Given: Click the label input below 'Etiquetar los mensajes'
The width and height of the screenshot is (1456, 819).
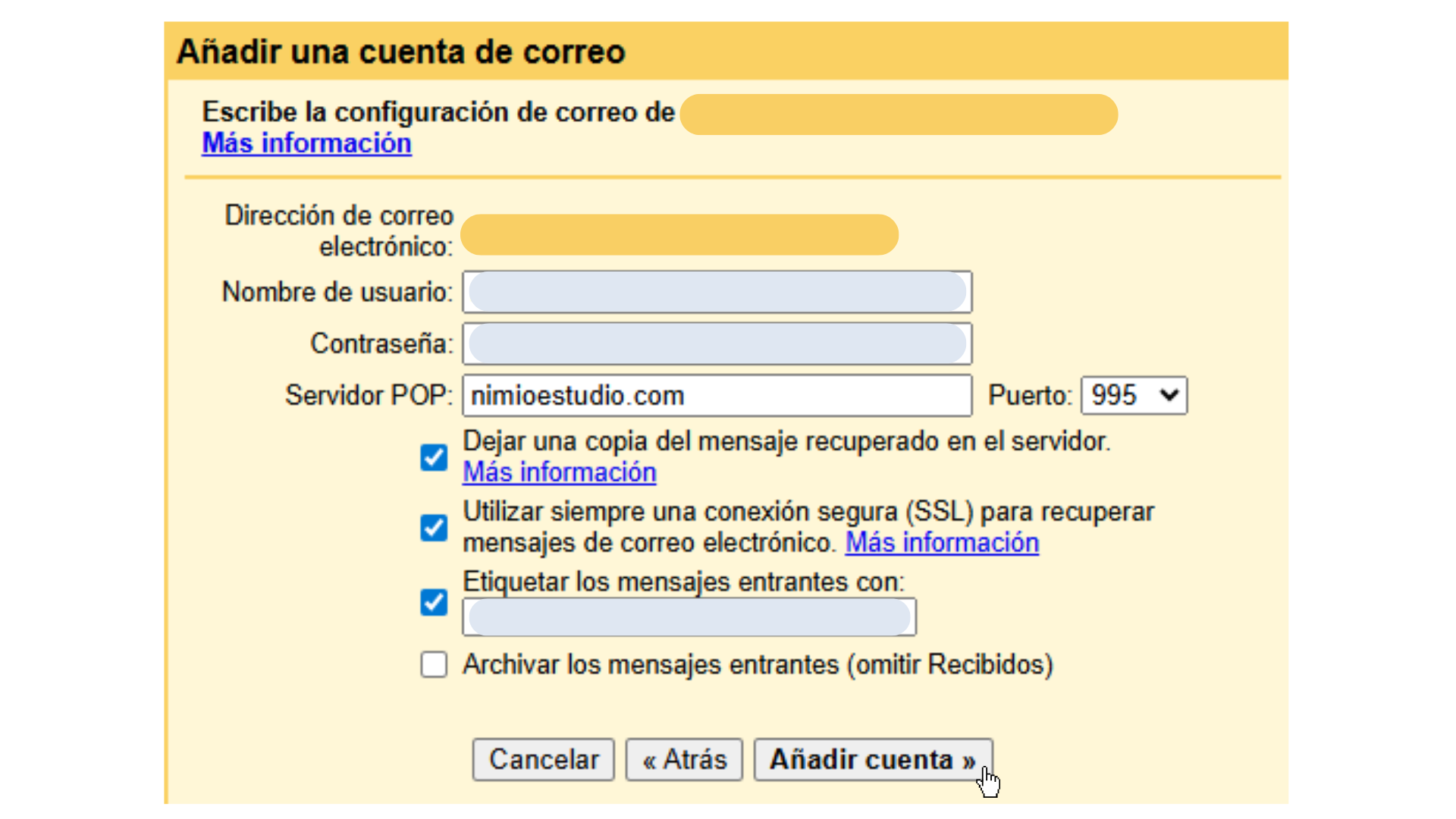Looking at the screenshot, I should tap(688, 617).
